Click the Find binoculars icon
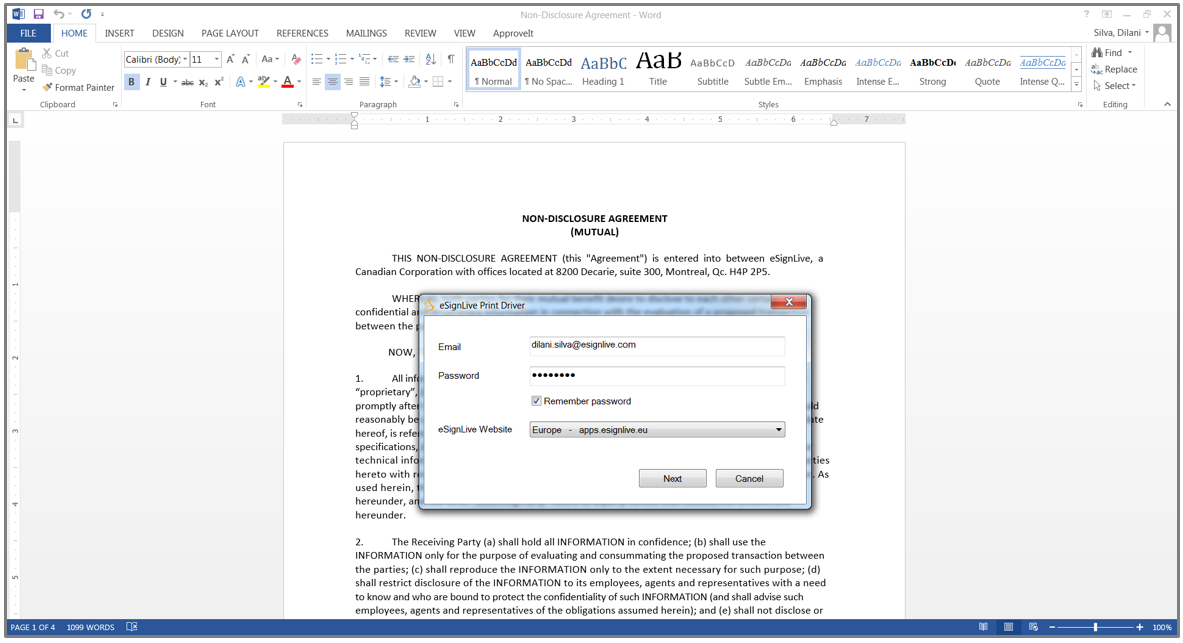This screenshot has width=1183, height=643. (1097, 53)
